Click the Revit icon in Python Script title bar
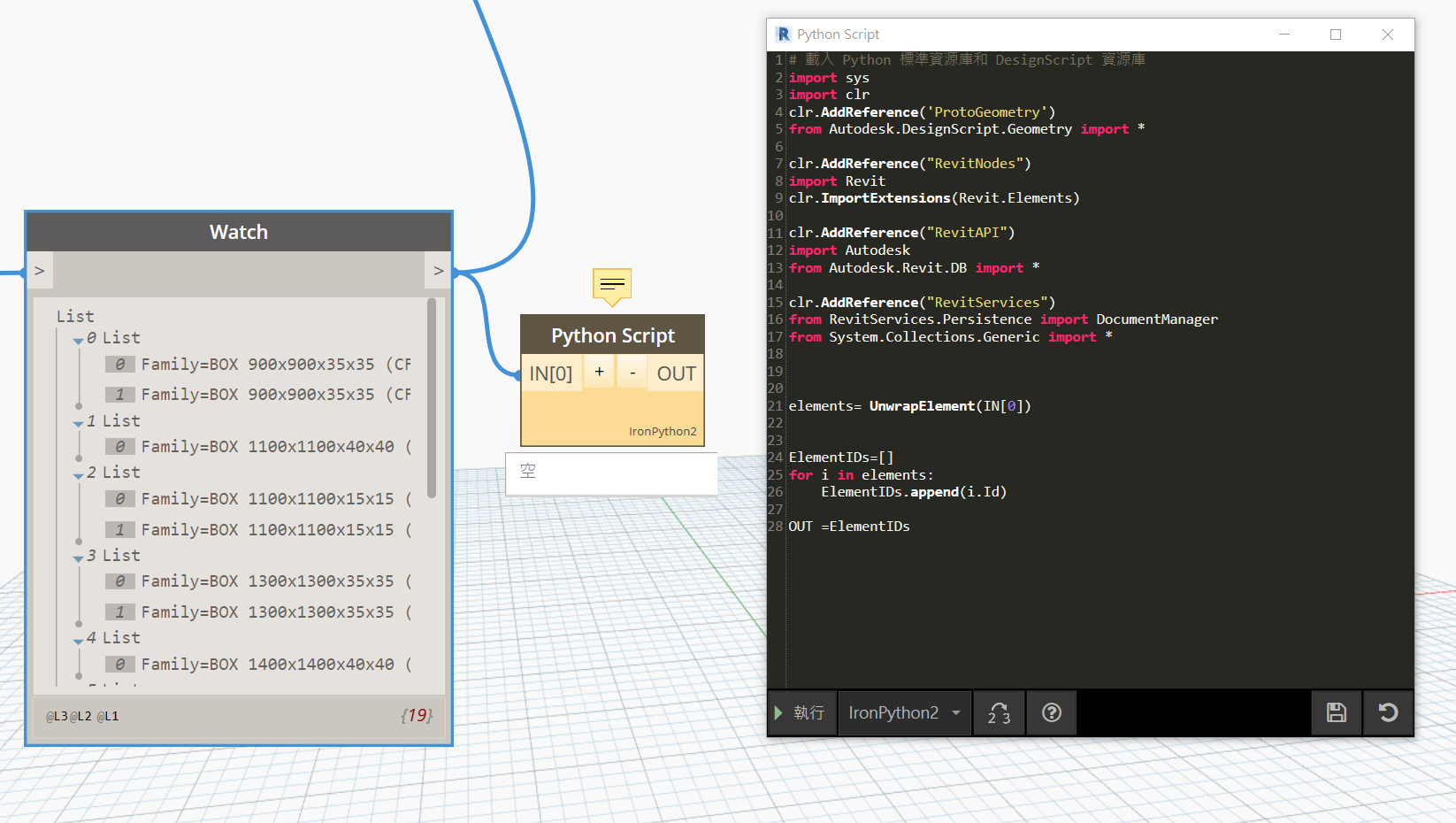Viewport: 1456px width, 823px height. click(x=783, y=35)
